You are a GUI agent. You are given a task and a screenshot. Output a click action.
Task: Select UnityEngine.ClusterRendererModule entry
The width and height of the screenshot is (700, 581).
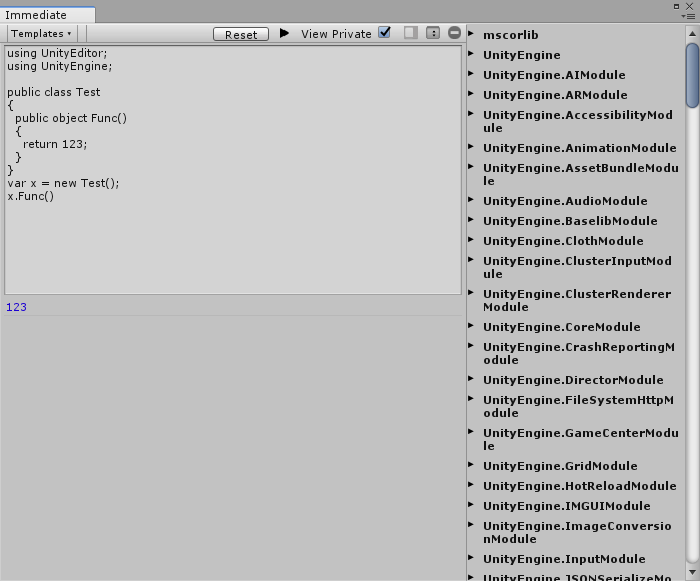[x=577, y=301]
